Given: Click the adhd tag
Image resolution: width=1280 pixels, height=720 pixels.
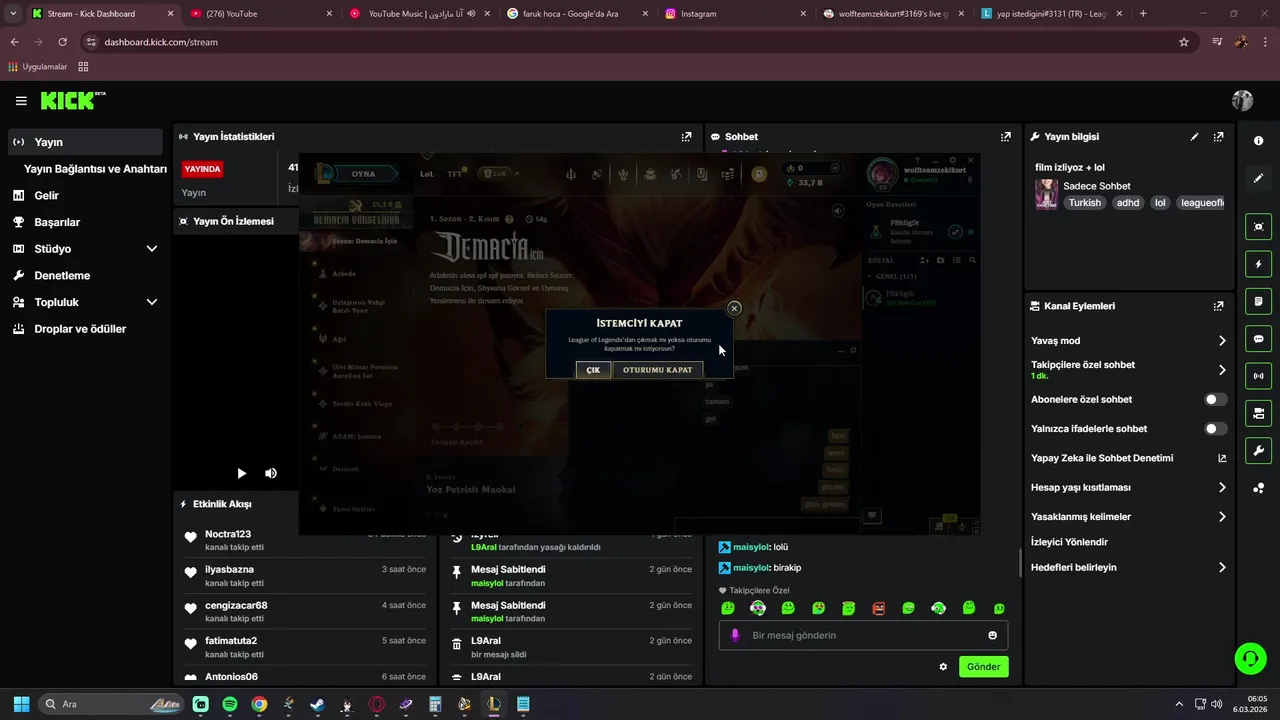Looking at the screenshot, I should pos(1128,203).
